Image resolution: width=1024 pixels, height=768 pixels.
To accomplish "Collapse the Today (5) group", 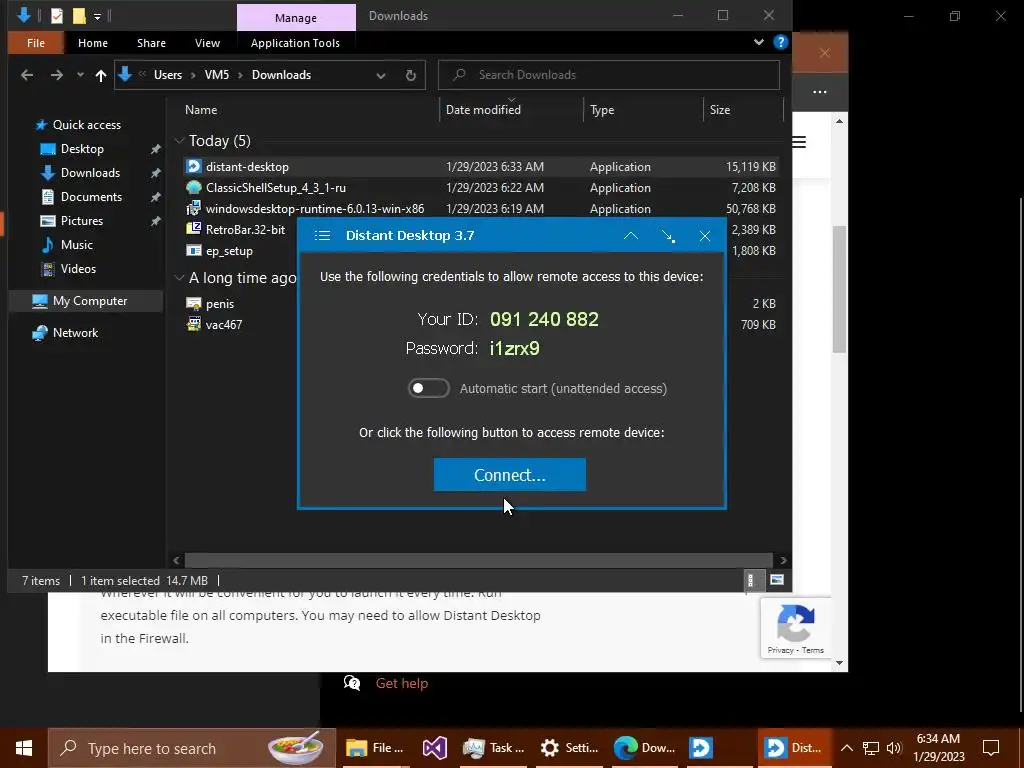I will coord(179,140).
